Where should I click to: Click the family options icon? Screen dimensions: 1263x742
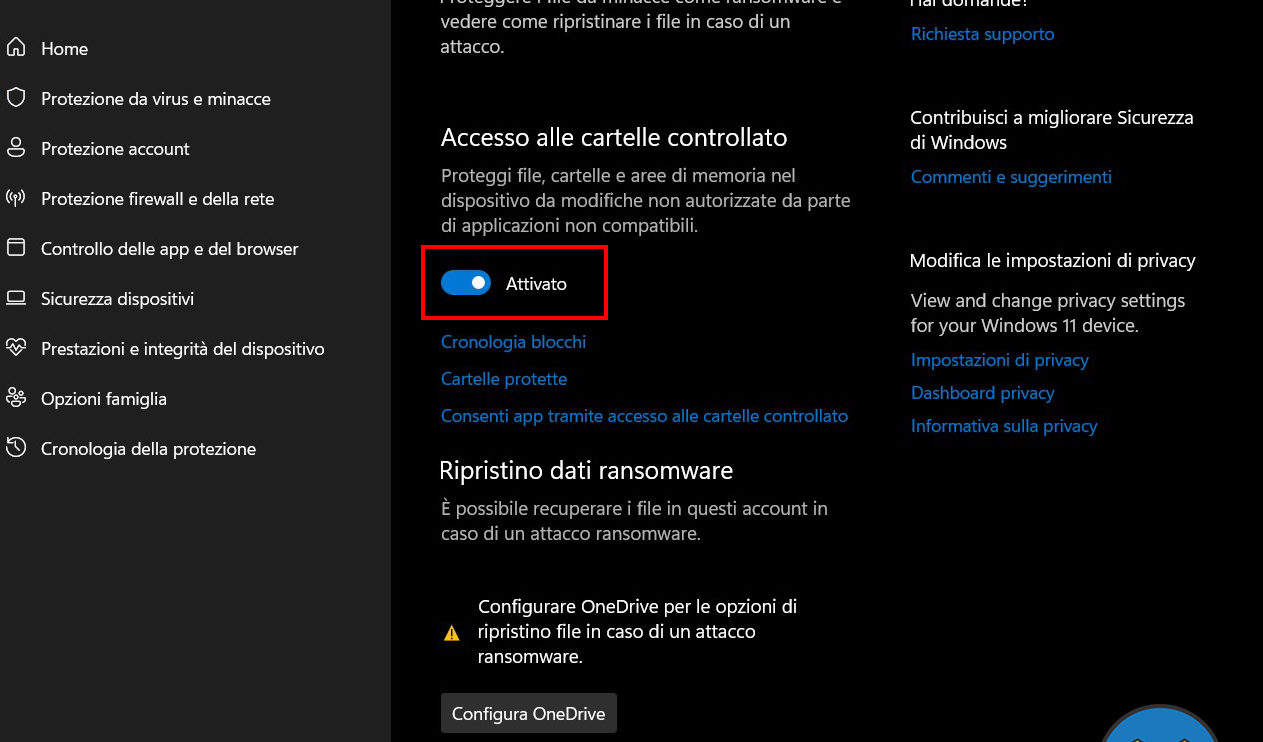point(15,398)
